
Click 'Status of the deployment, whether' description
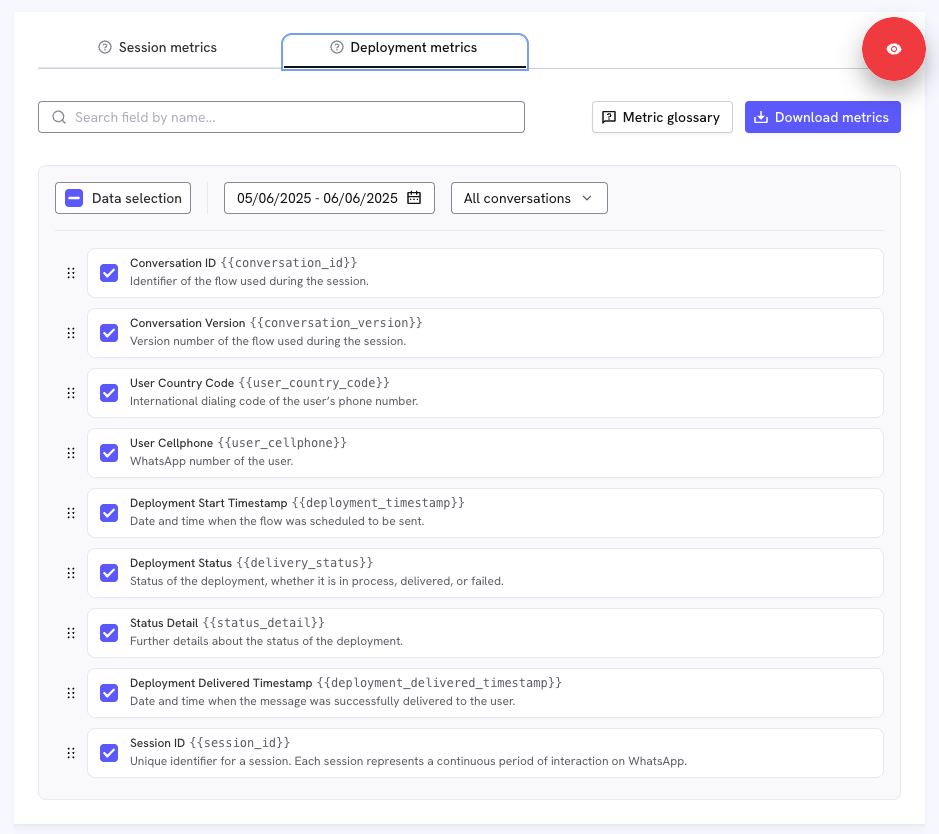[x=317, y=581]
